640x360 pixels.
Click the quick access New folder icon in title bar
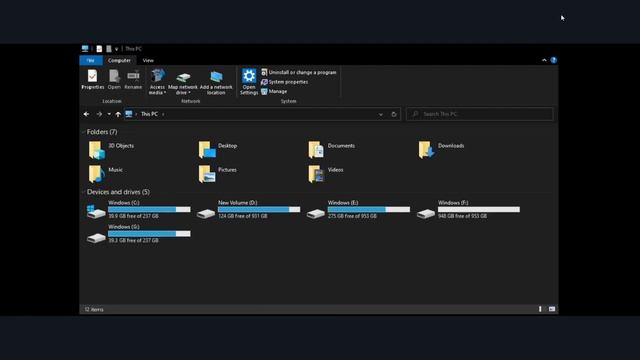point(109,49)
